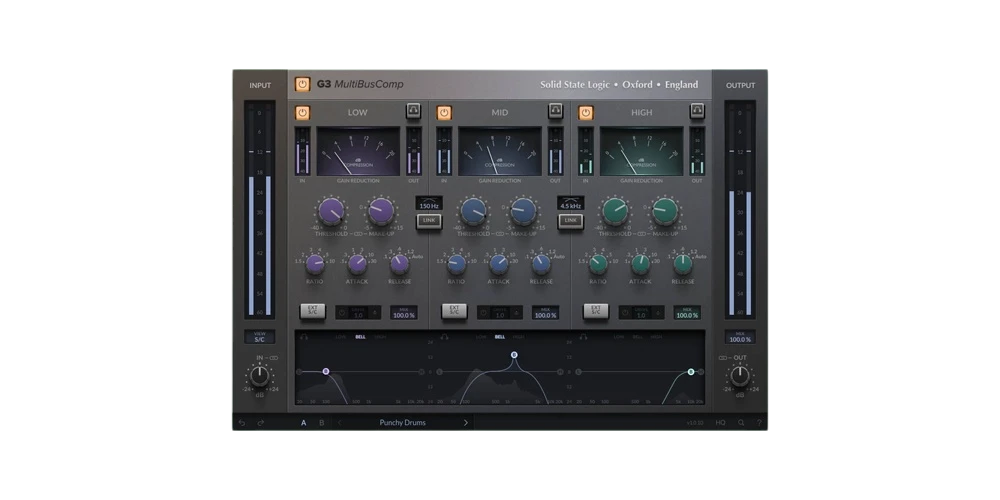Select BELL filter for MID sidechain
Image resolution: width=1000 pixels, height=500 pixels.
[x=499, y=337]
